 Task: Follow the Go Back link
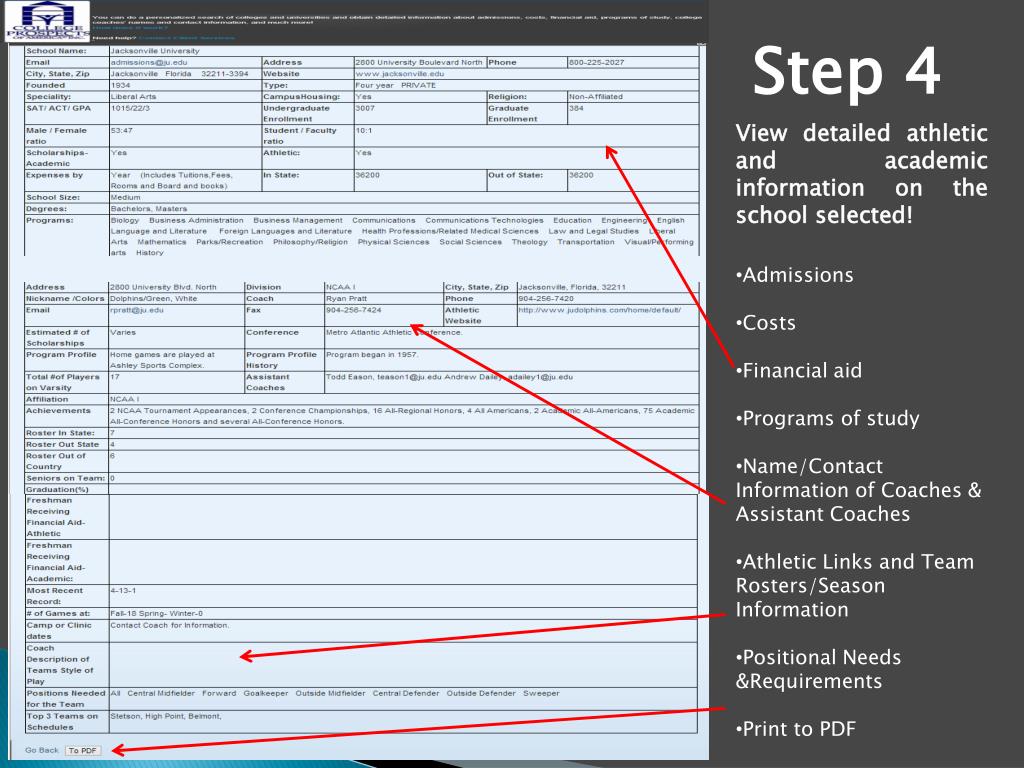[x=42, y=750]
